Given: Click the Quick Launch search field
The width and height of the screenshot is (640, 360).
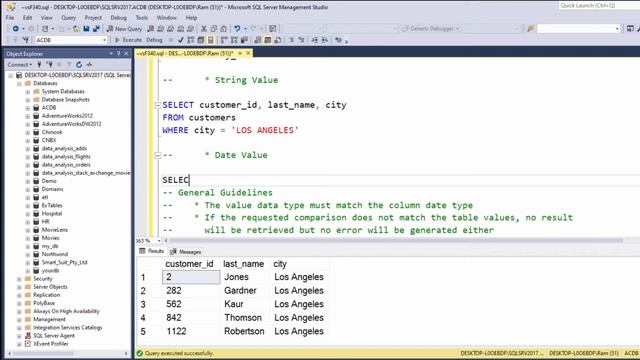Looking at the screenshot, I should 599,6.
